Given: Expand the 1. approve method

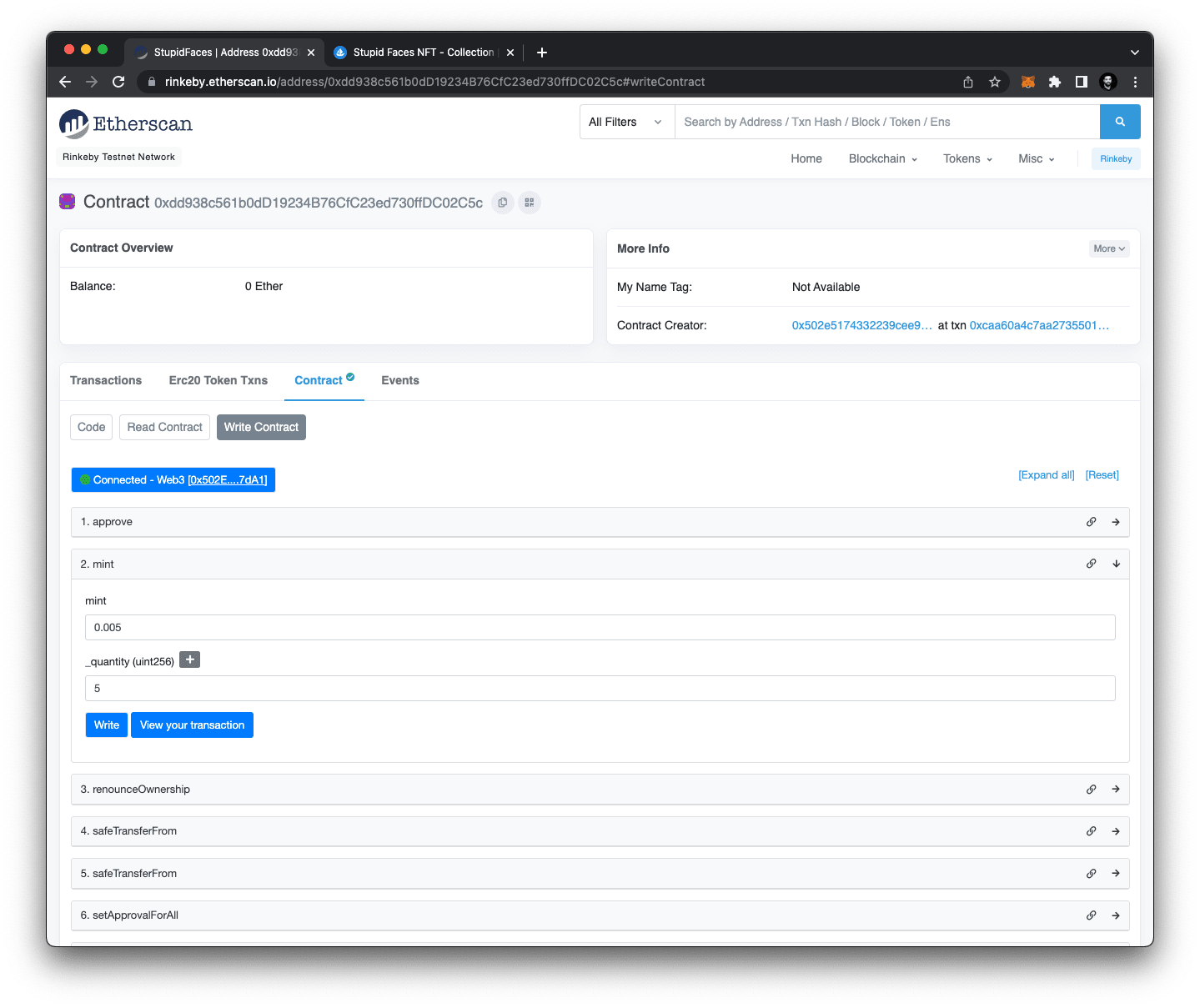Looking at the screenshot, I should pyautogui.click(x=1116, y=522).
